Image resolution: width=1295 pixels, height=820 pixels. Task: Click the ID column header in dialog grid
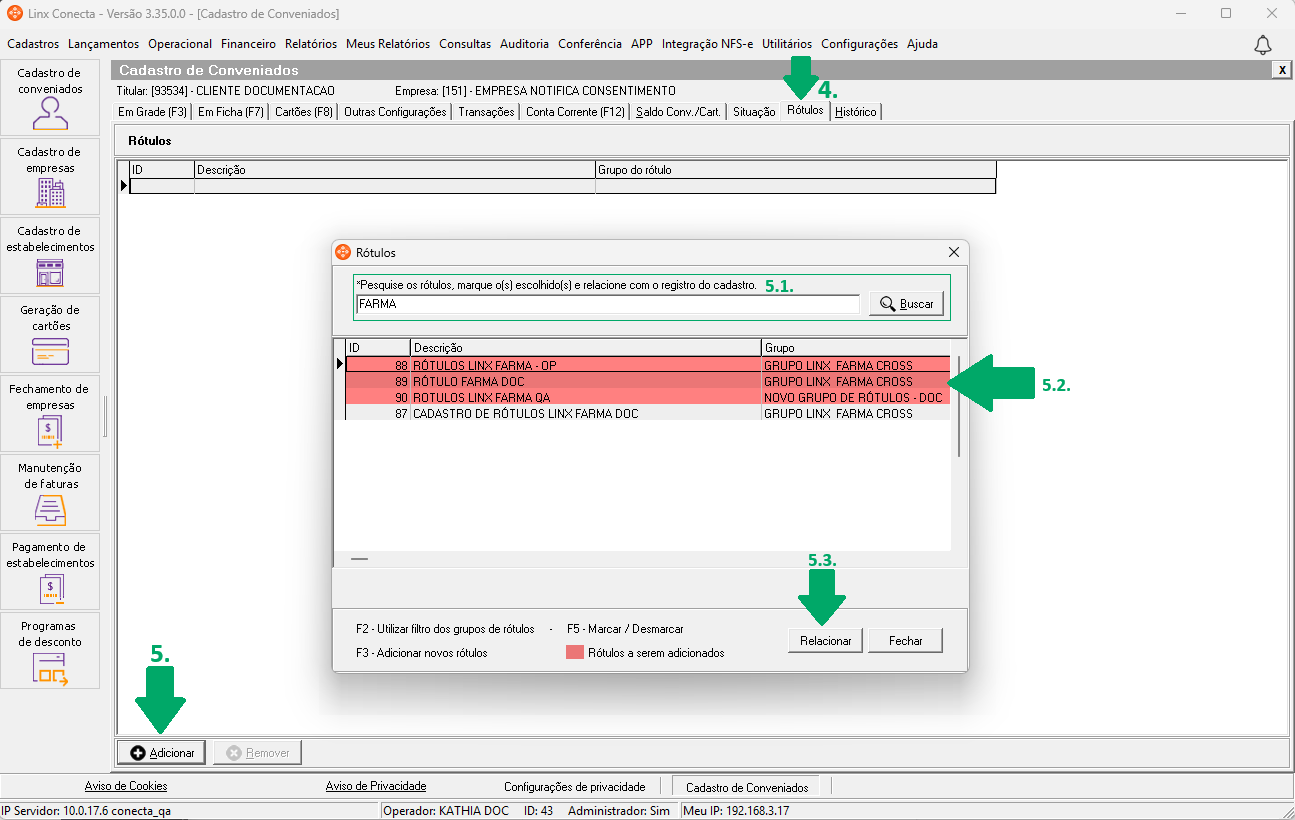tap(377, 347)
